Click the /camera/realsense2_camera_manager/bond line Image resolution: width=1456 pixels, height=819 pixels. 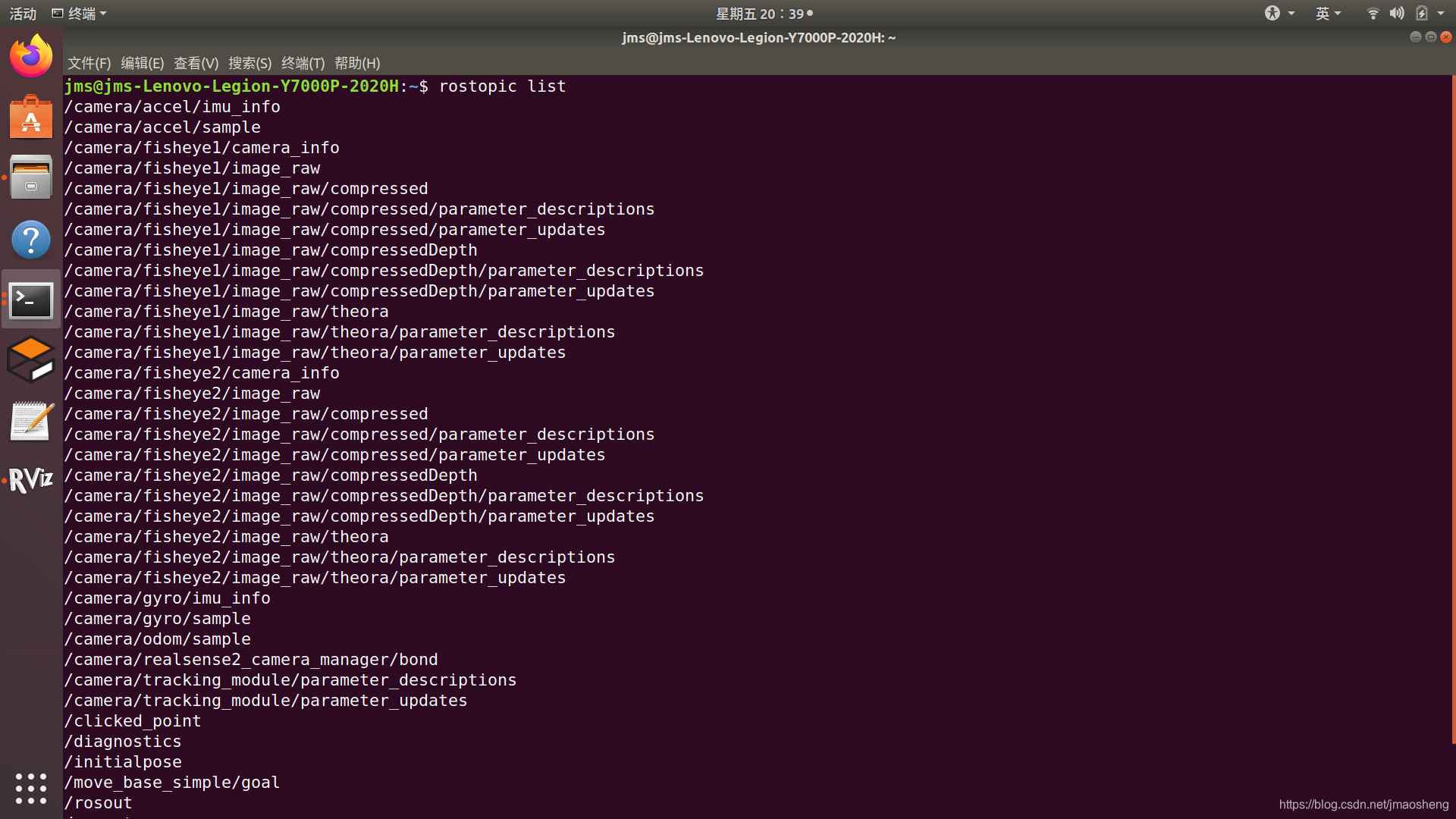click(251, 659)
